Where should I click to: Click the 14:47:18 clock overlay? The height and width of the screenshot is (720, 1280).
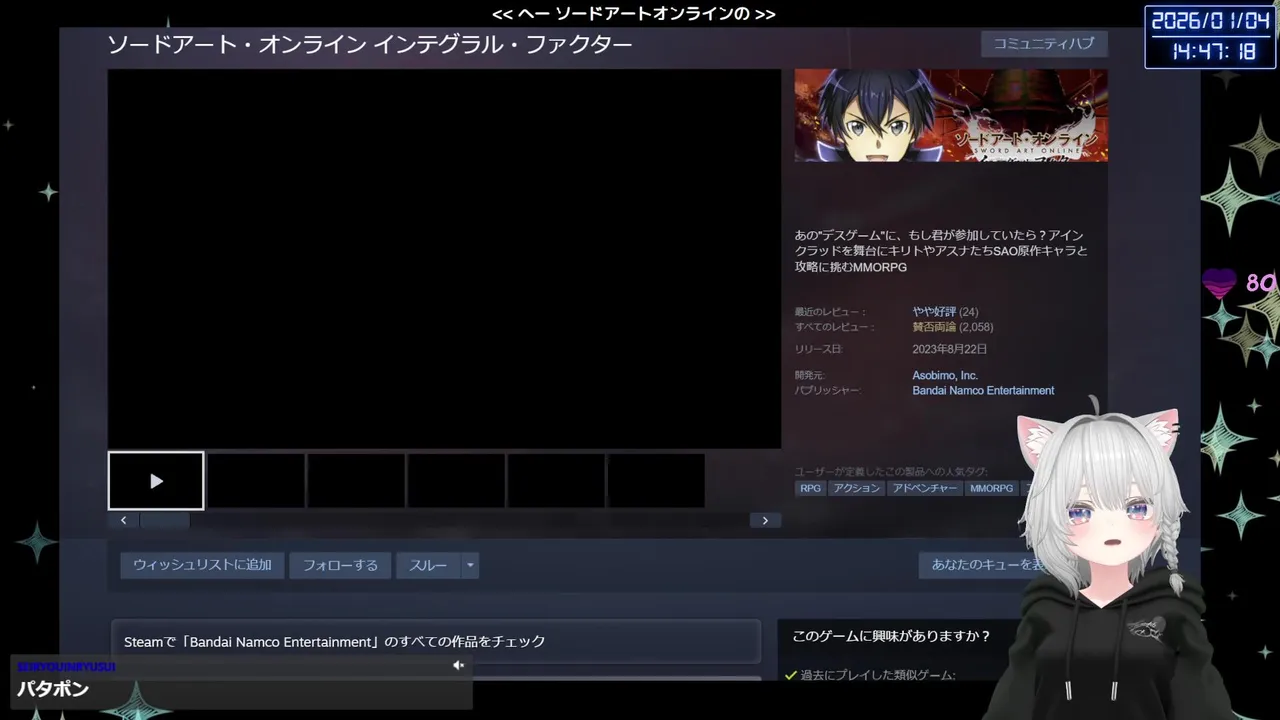click(x=1212, y=52)
